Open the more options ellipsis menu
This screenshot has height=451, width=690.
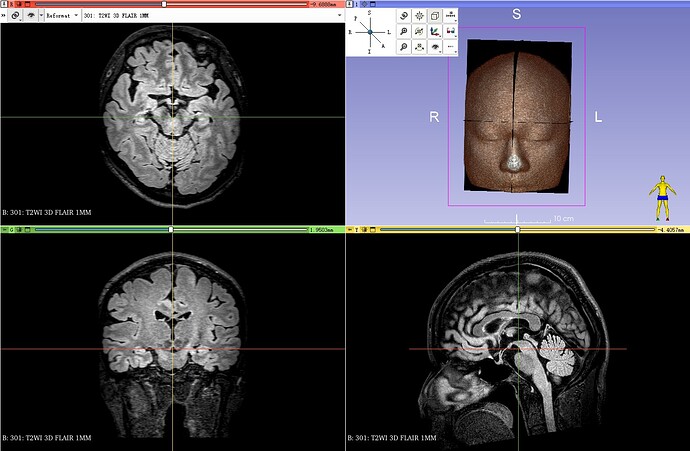pyautogui.click(x=450, y=47)
